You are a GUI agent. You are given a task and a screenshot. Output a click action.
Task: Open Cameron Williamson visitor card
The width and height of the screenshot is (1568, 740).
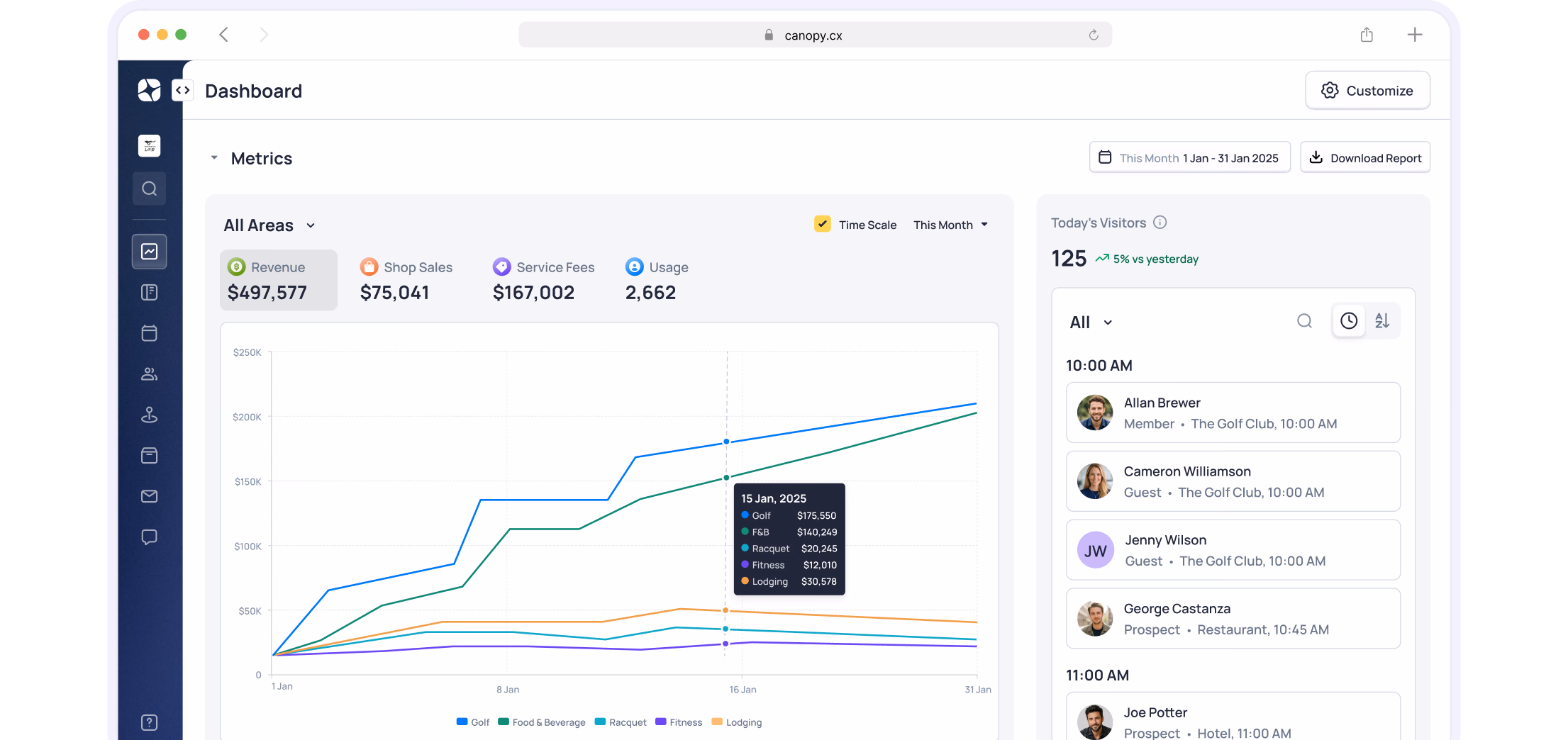pos(1233,481)
